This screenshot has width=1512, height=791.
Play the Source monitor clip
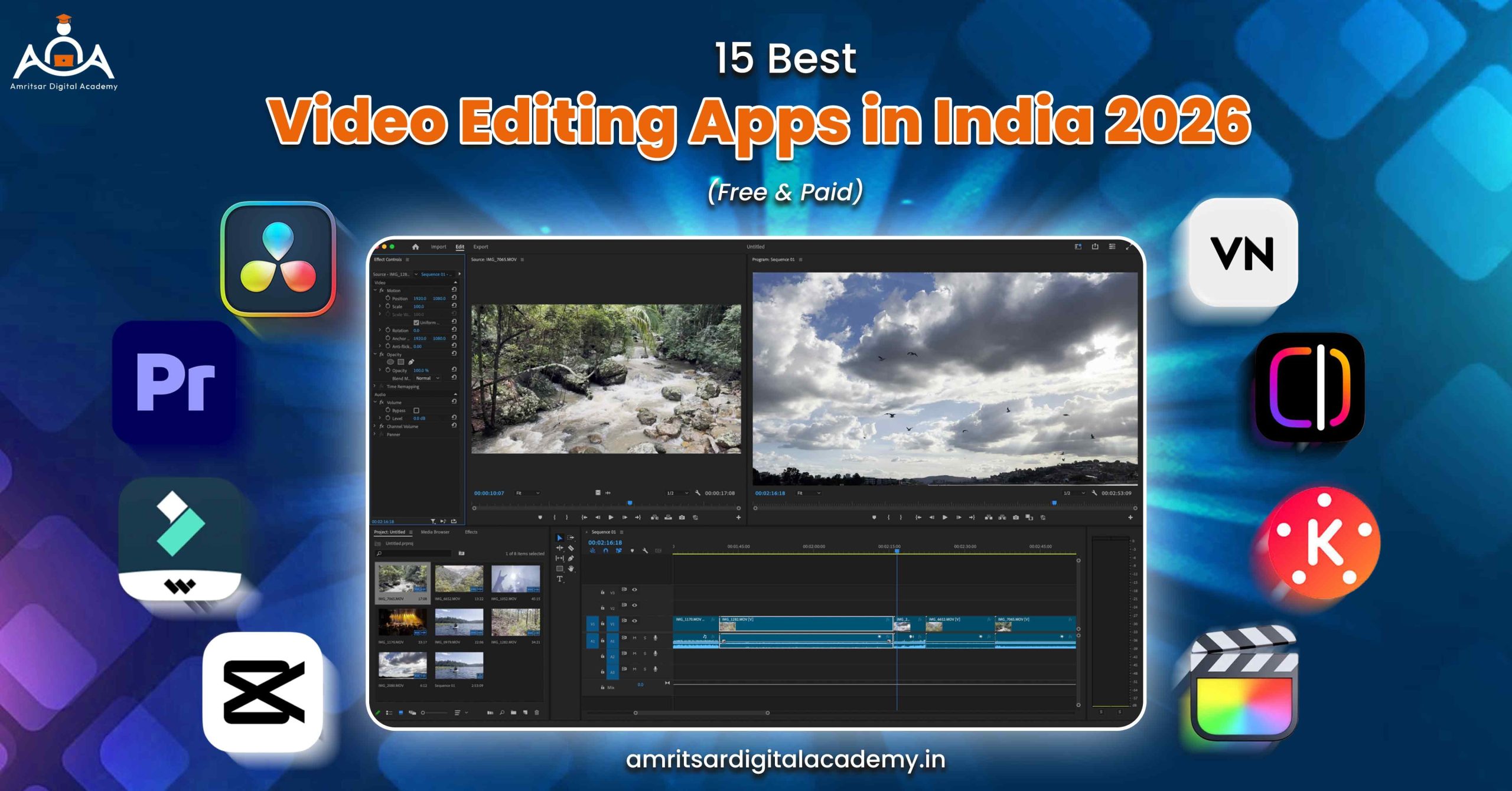click(611, 517)
